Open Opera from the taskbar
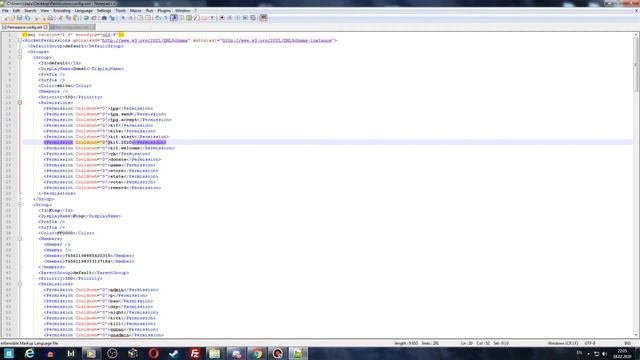 153,353
